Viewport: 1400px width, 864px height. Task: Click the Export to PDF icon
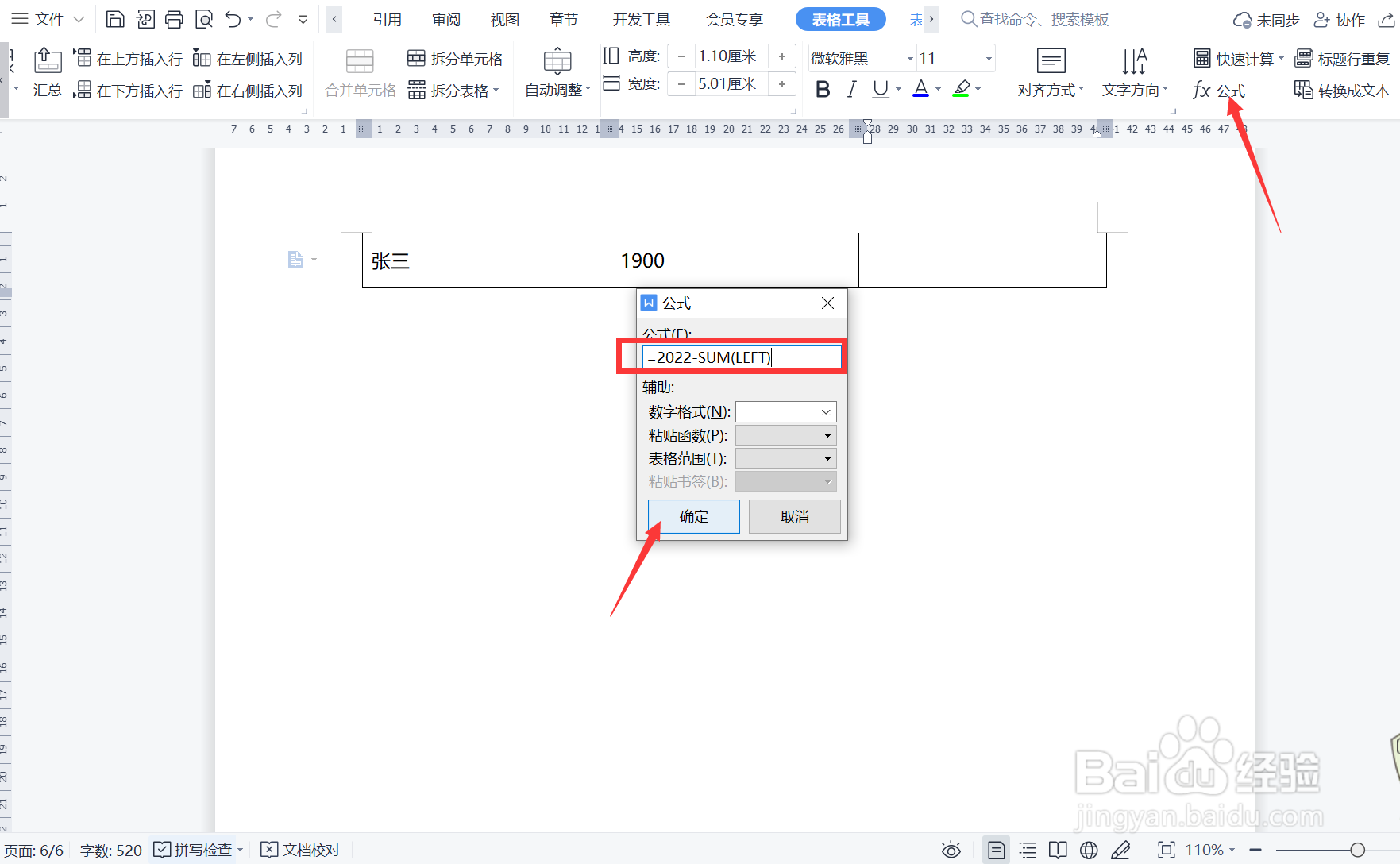point(145,19)
